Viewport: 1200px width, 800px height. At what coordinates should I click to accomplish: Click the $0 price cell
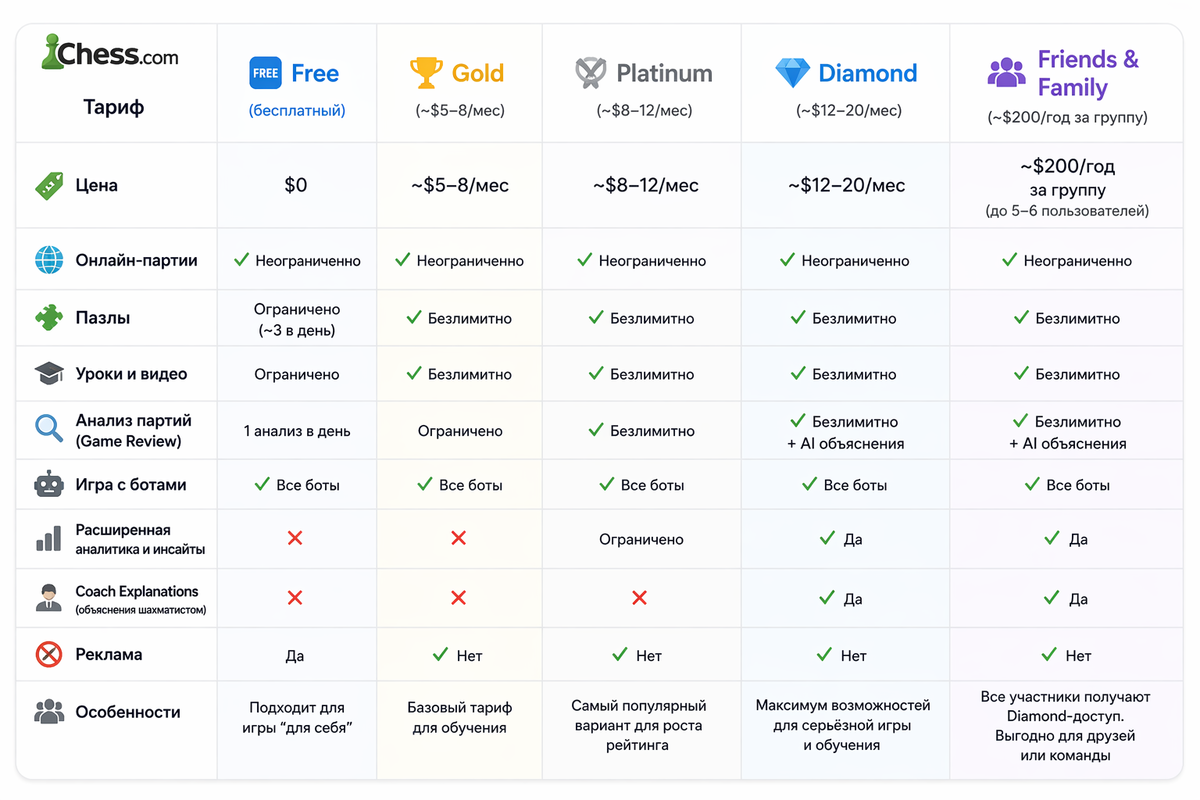click(296, 185)
